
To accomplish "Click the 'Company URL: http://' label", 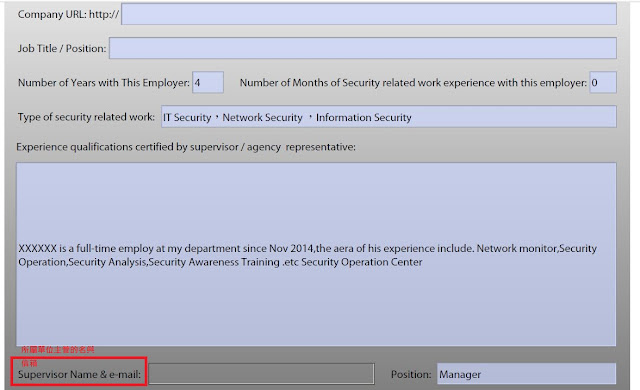I will coord(68,14).
